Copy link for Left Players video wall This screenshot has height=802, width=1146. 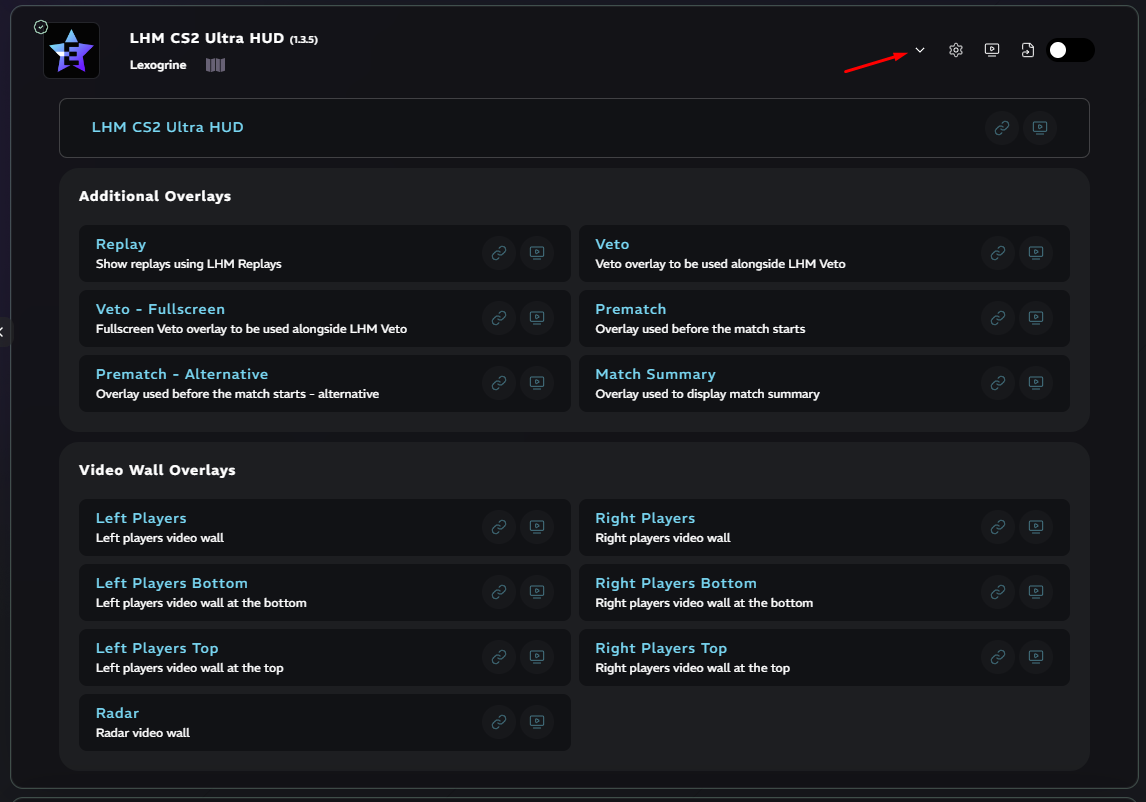[499, 527]
